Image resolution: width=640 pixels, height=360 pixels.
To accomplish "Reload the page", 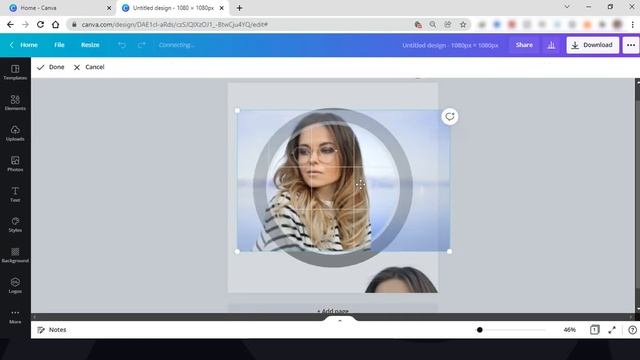I will tap(40, 24).
